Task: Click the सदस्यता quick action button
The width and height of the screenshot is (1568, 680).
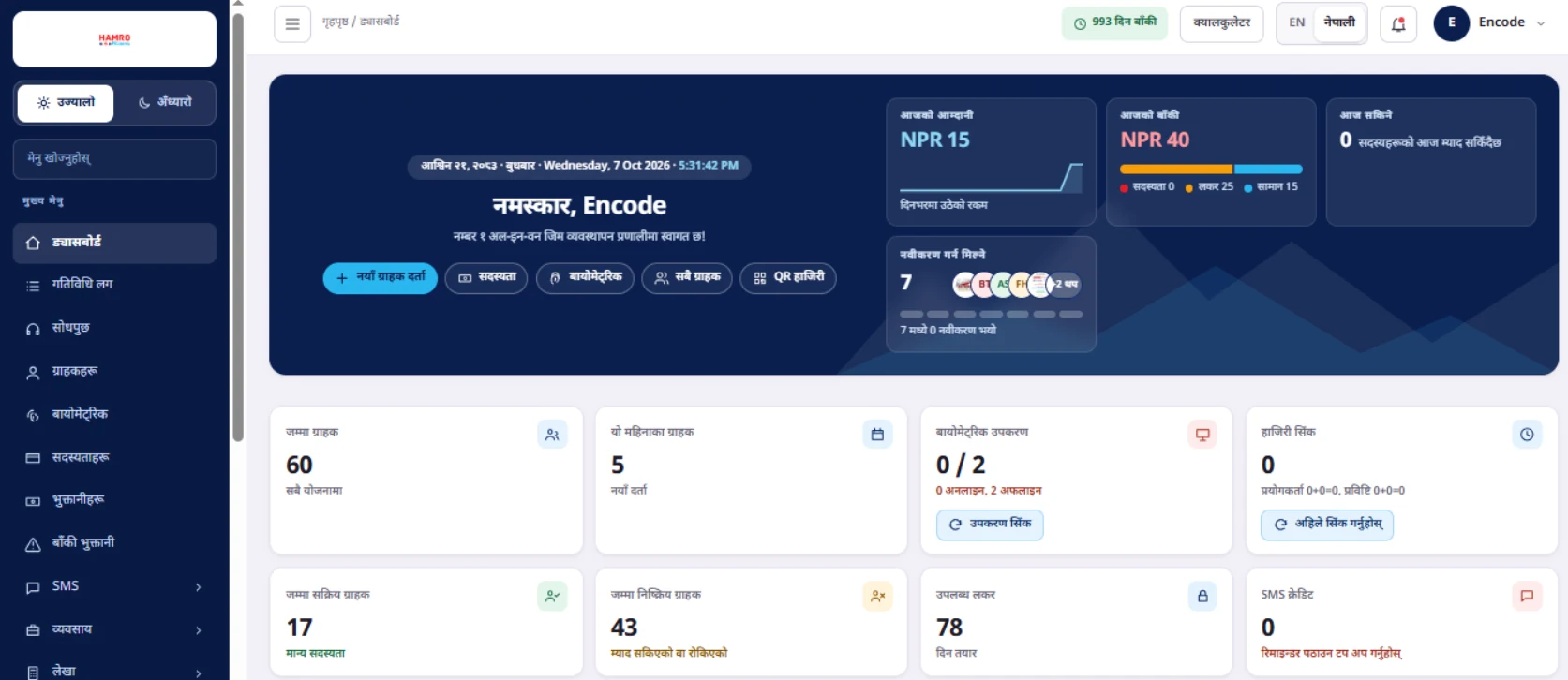Action: tap(486, 278)
